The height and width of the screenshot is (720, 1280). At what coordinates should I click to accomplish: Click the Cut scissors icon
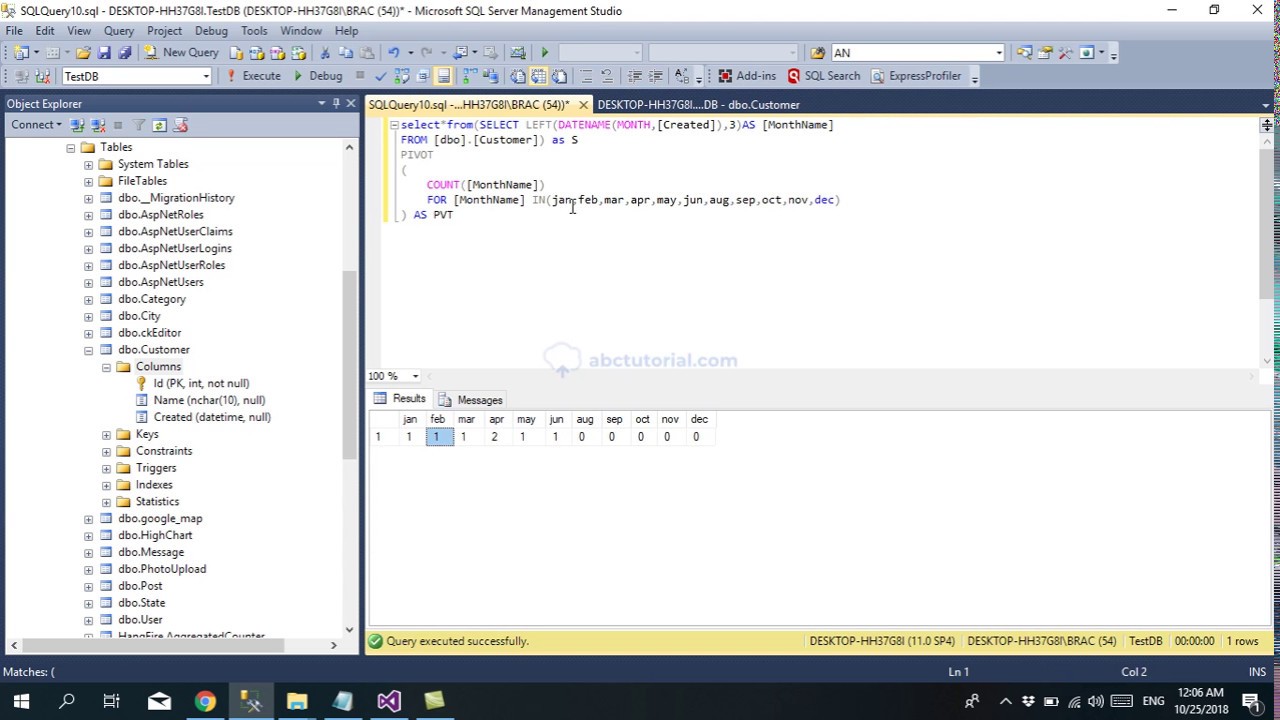pyautogui.click(x=325, y=52)
